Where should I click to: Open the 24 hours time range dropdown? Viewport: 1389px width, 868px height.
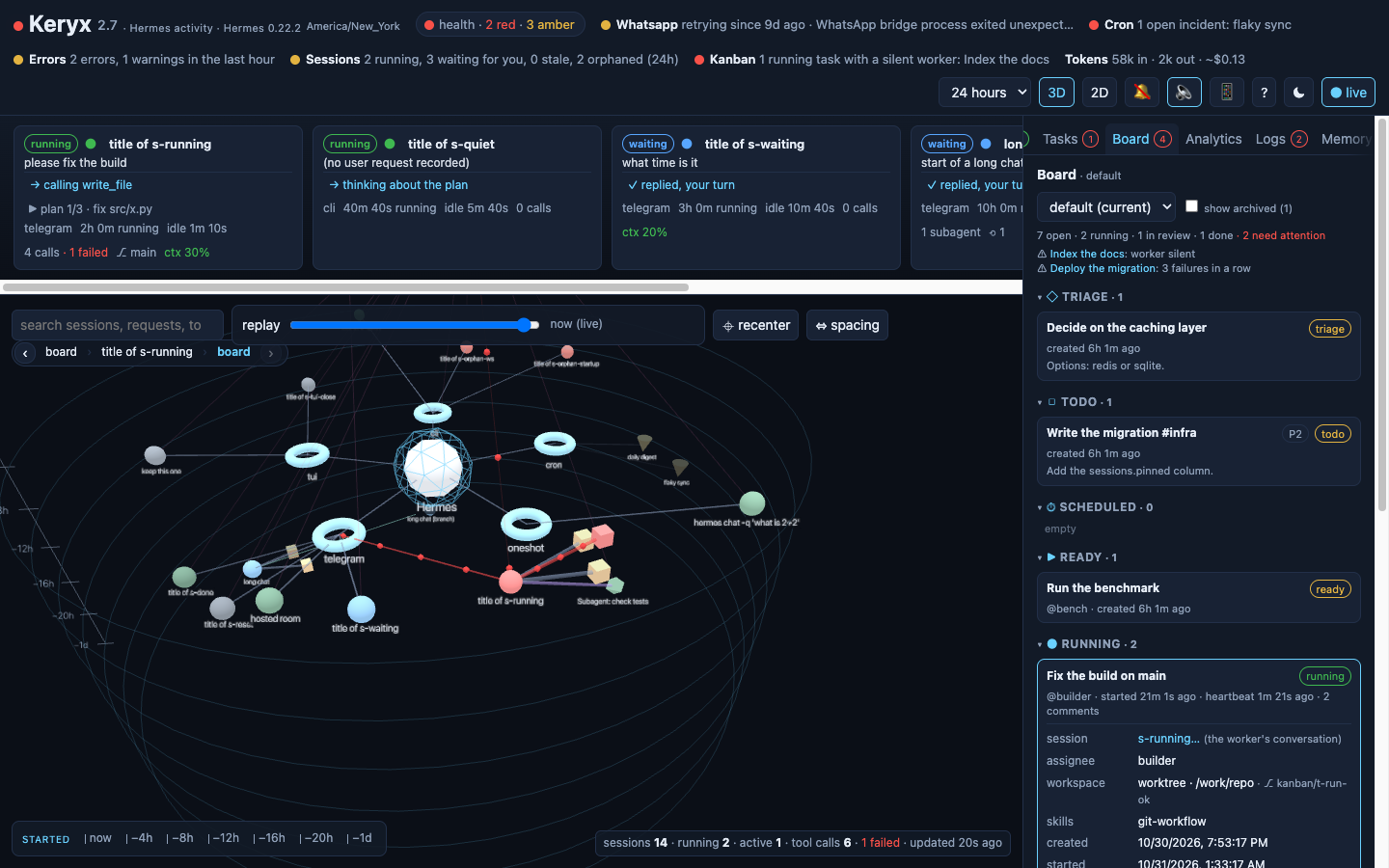985,93
